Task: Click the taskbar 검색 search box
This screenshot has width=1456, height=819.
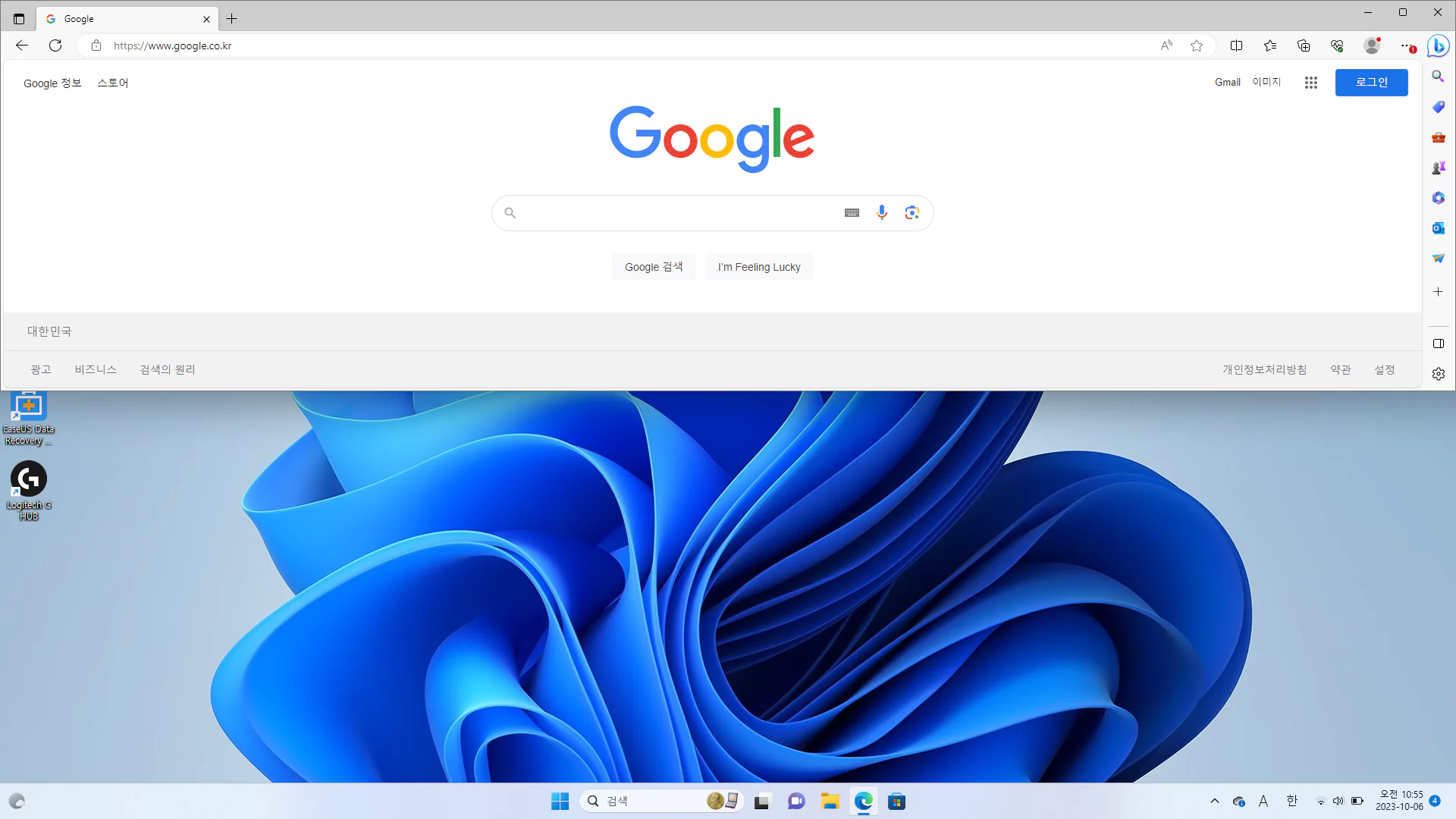Action: point(661,801)
